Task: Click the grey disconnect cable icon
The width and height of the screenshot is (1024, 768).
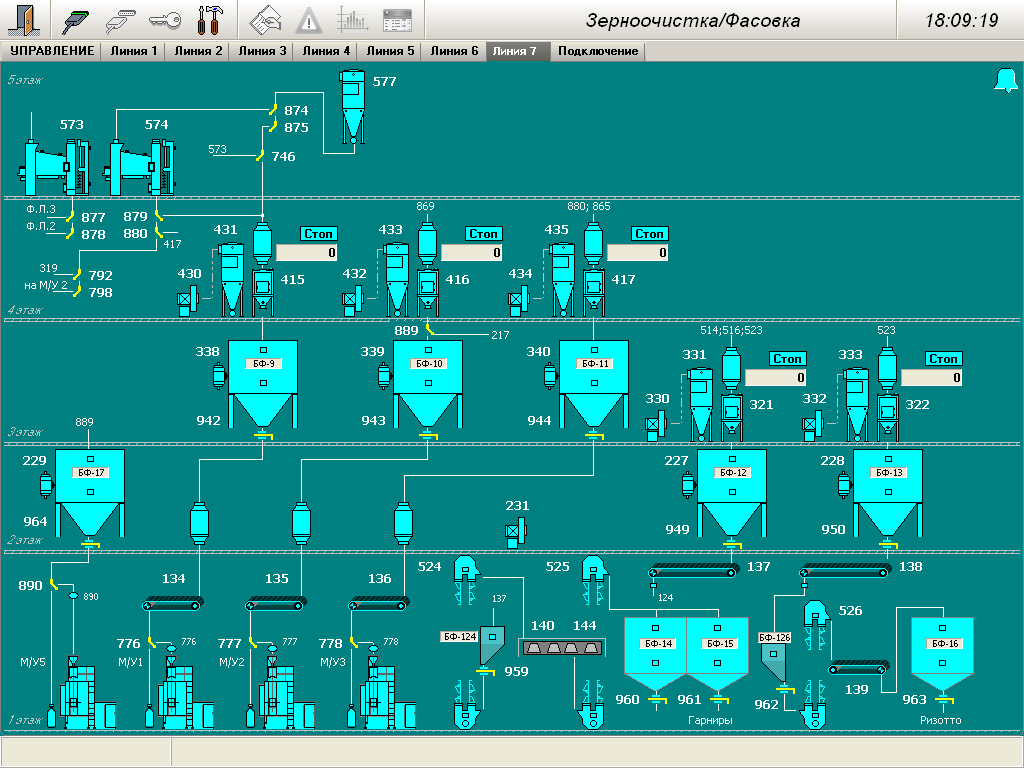Action: (x=121, y=20)
